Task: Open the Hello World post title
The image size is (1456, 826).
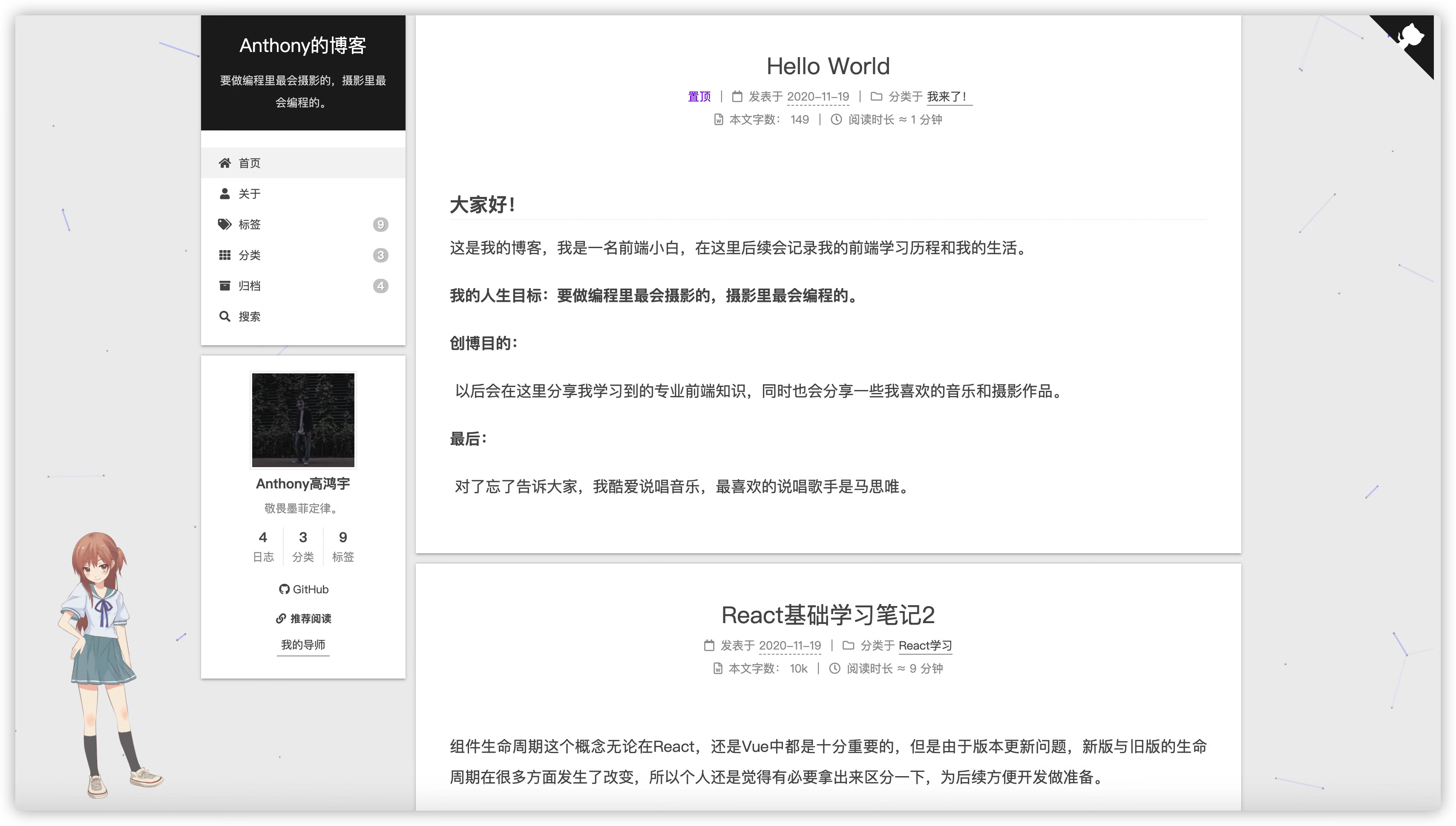Action: (x=828, y=66)
